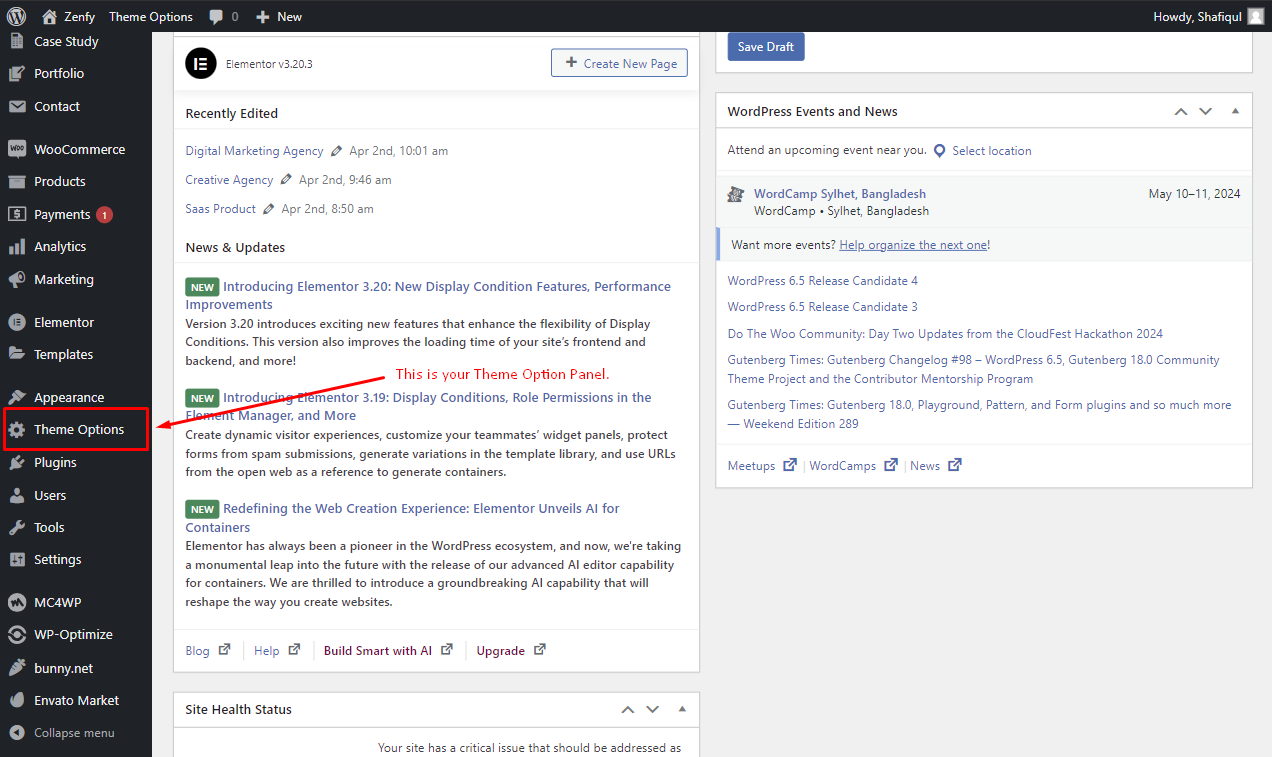Click the Save Draft button

coord(766,47)
